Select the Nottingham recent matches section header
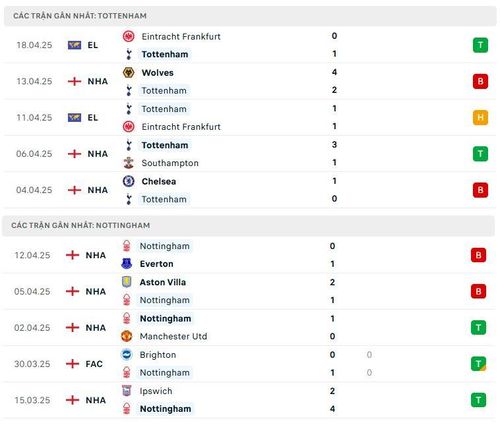 pyautogui.click(x=248, y=225)
